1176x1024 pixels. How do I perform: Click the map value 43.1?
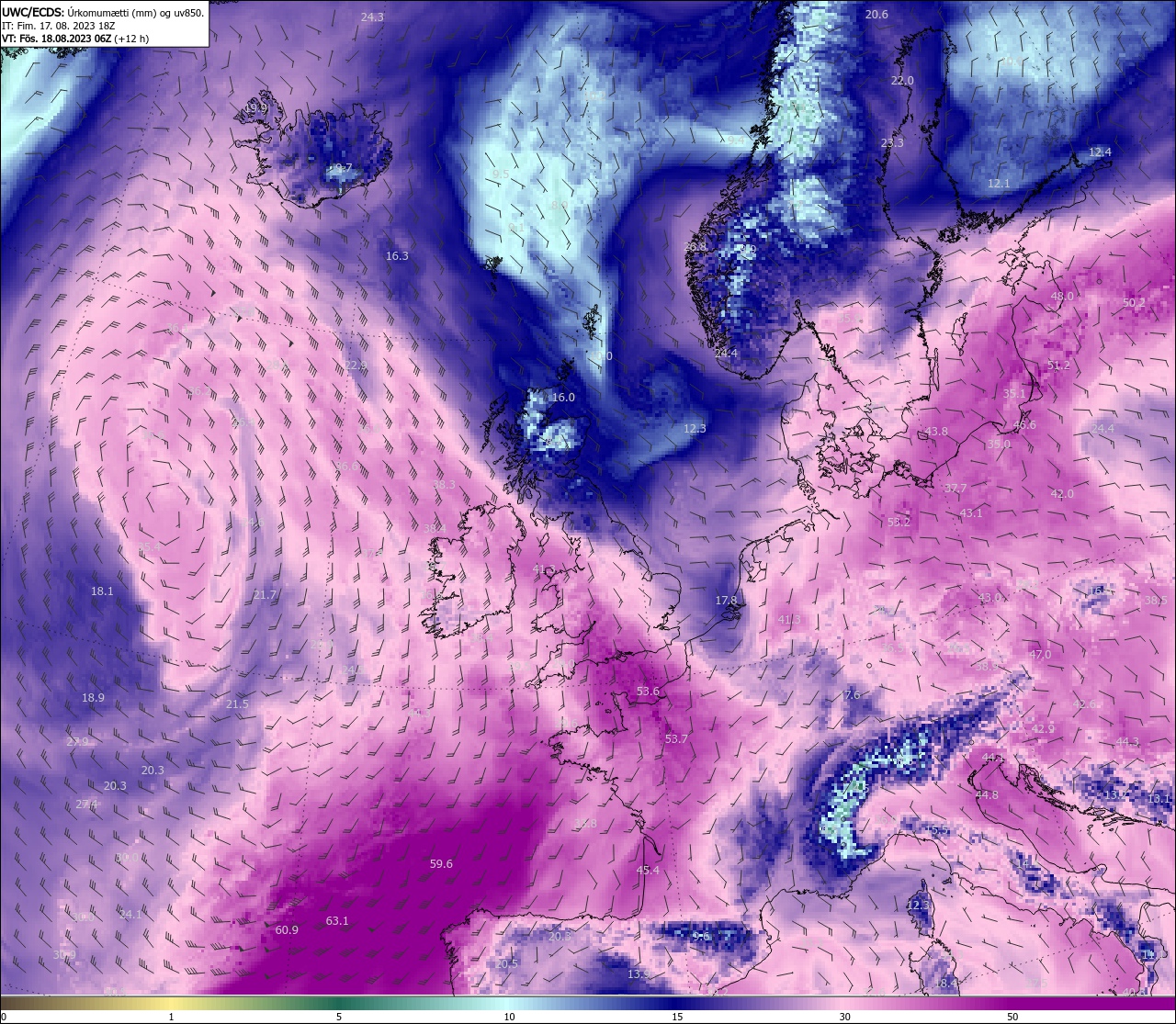click(971, 513)
